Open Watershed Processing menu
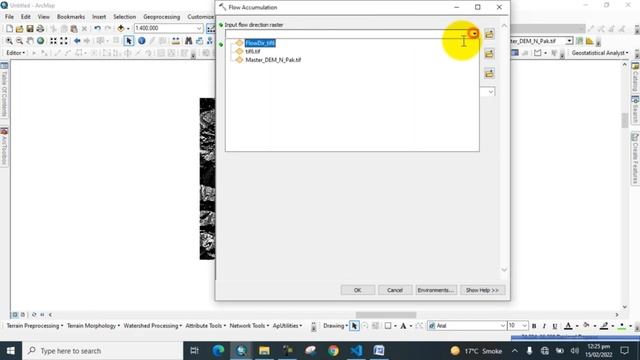 point(153,326)
